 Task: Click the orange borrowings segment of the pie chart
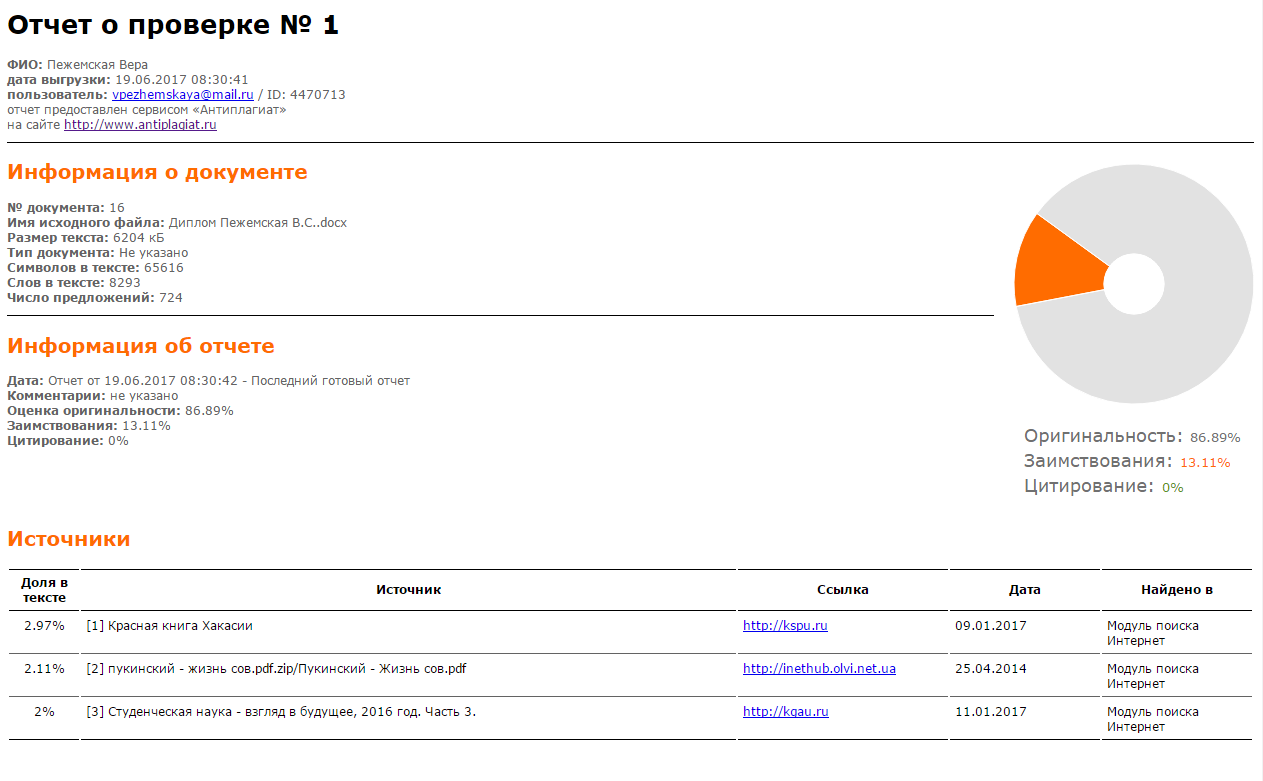click(1050, 264)
